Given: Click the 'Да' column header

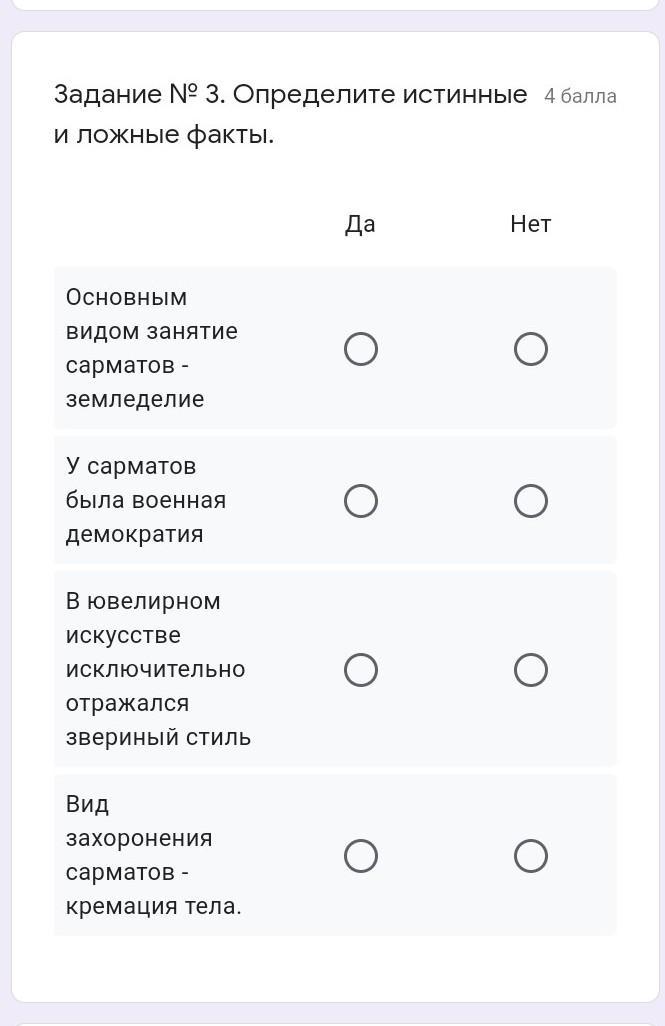Looking at the screenshot, I should [x=360, y=224].
